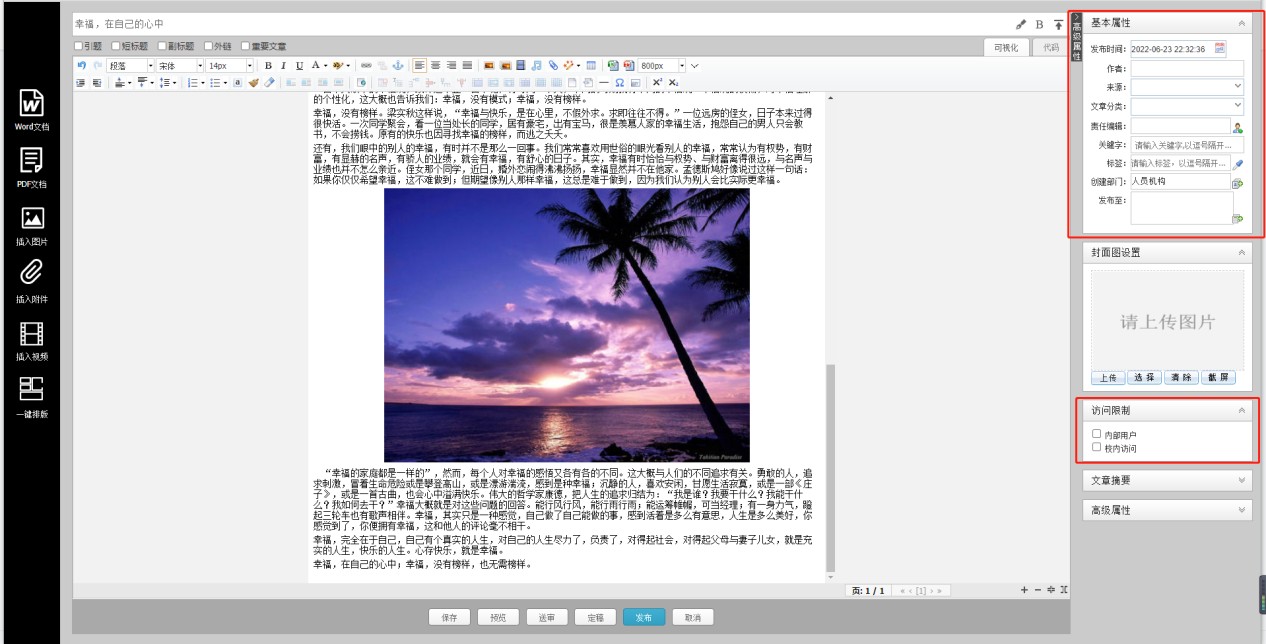The width and height of the screenshot is (1266, 644).
Task: Run 一键排版 auto layout
Action: click(x=30, y=397)
